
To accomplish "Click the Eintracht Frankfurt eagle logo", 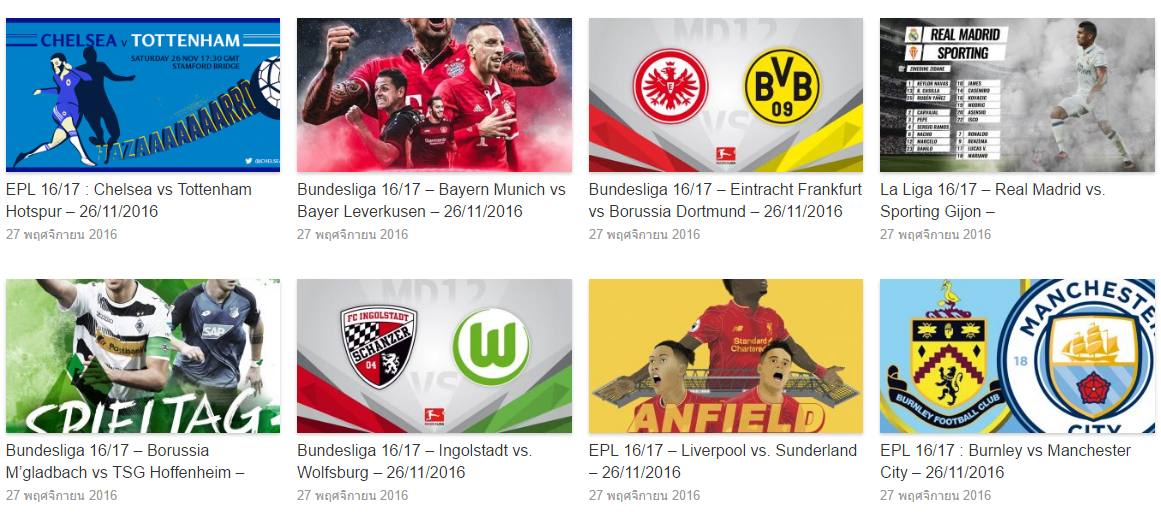I will (x=671, y=87).
